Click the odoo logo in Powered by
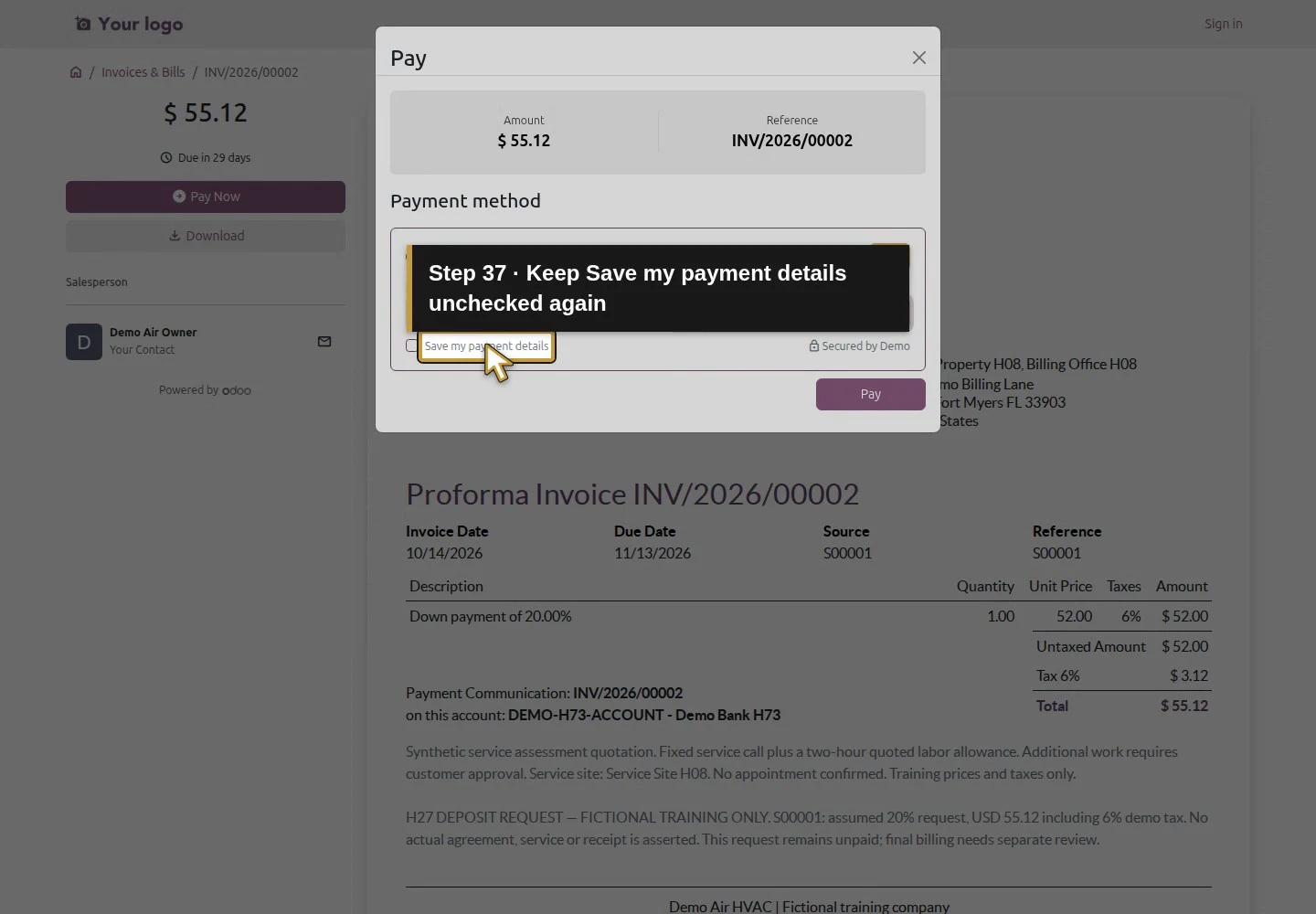Screen dimensions: 1316x914 click(237, 390)
